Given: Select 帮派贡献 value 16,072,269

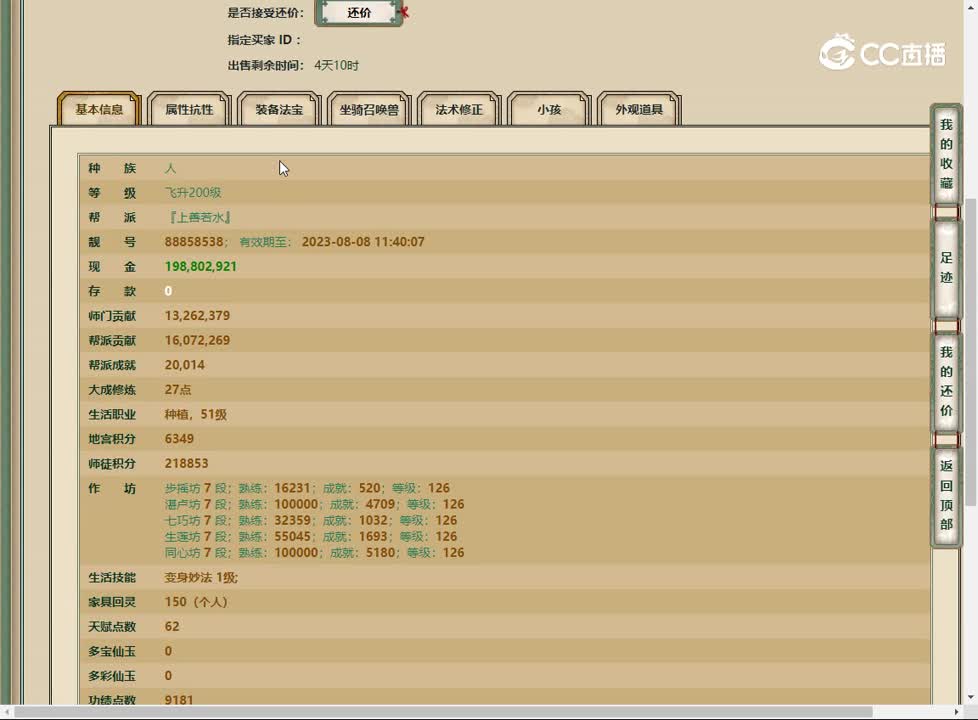Looking at the screenshot, I should coord(197,340).
